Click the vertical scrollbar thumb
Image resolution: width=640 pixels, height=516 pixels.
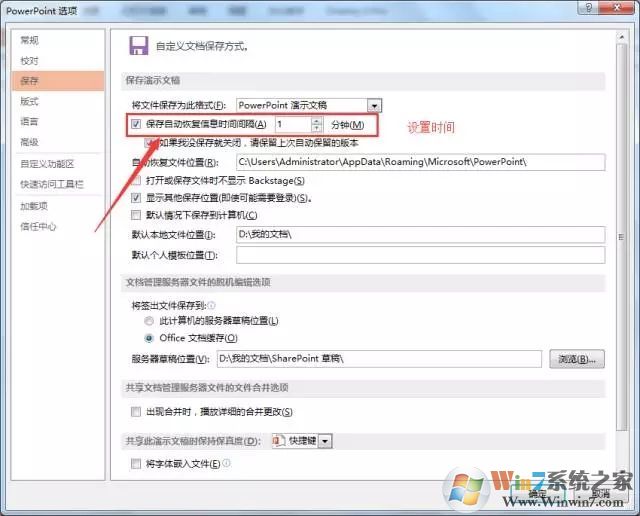[x=622, y=237]
